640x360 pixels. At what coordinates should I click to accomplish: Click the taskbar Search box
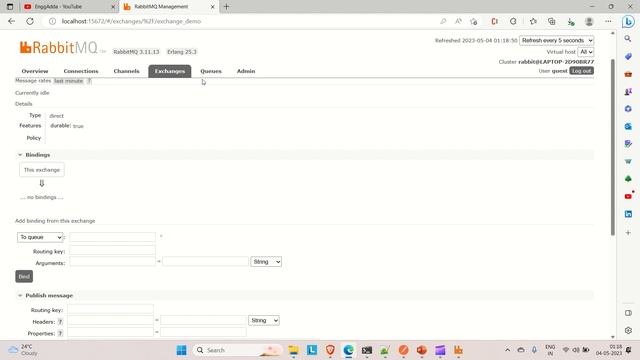(x=238, y=350)
